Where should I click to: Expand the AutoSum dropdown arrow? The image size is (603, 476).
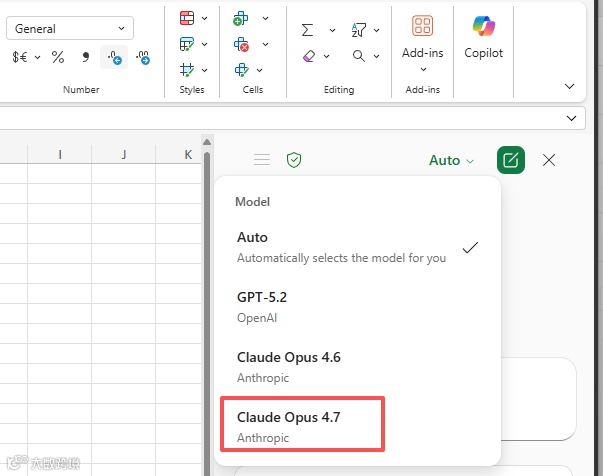(332, 30)
